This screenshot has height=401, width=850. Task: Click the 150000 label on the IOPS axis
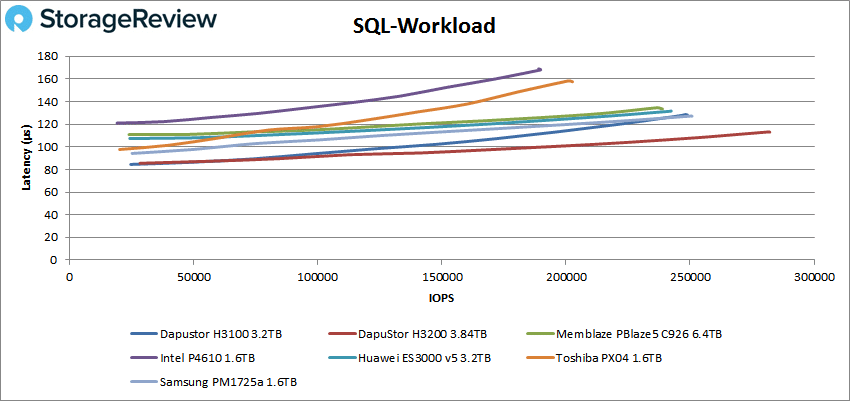tap(441, 276)
